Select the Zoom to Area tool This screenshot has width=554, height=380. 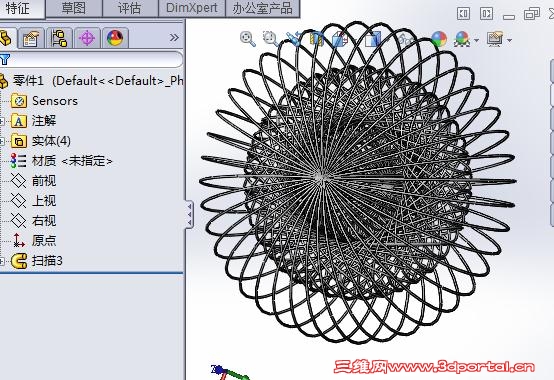(x=271, y=39)
